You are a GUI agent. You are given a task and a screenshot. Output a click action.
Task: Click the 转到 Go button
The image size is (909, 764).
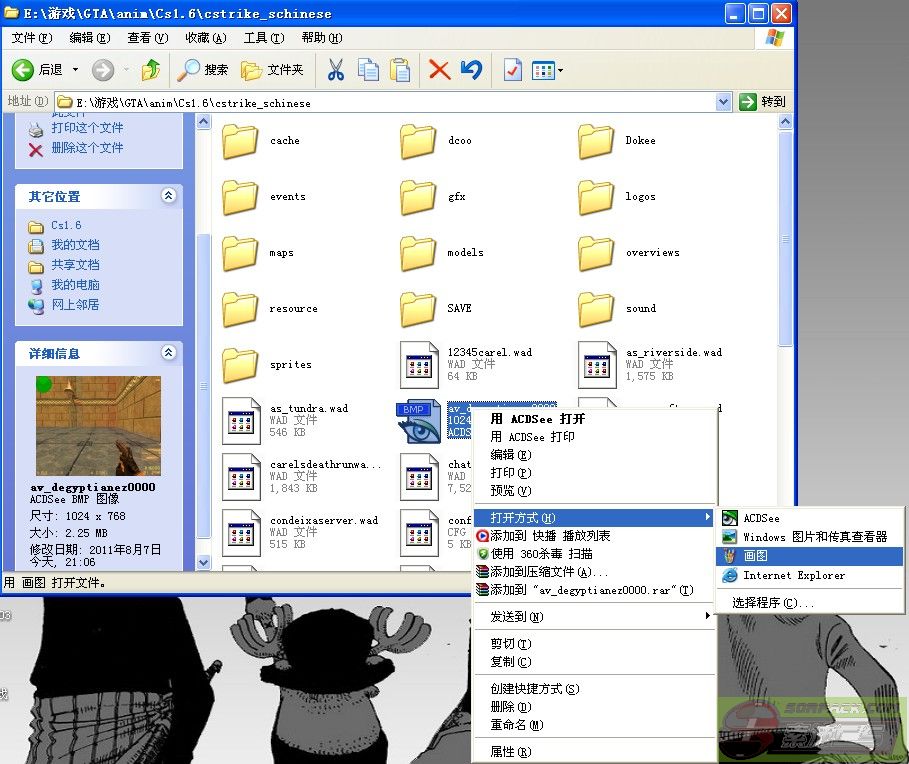point(763,102)
